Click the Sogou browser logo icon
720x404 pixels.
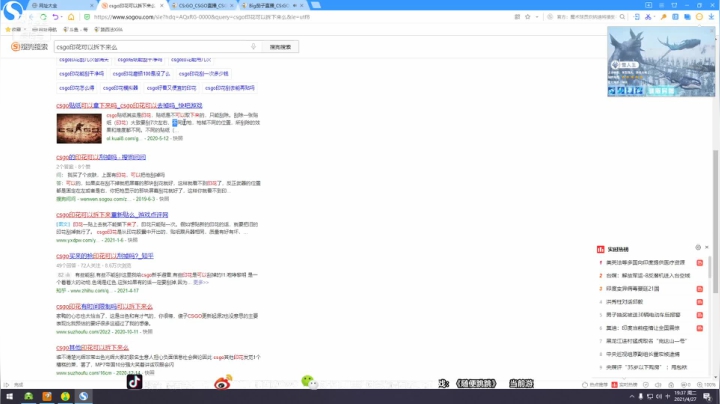(x=12, y=10)
